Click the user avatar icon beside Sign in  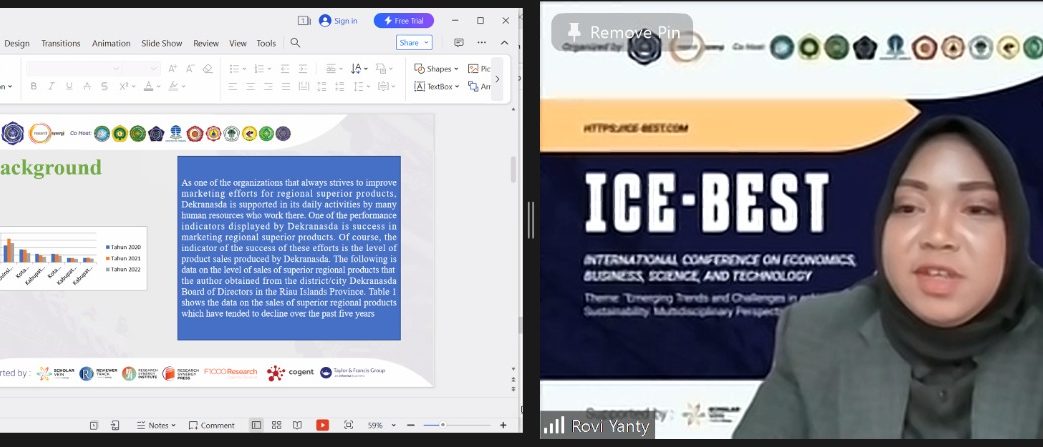click(x=325, y=21)
